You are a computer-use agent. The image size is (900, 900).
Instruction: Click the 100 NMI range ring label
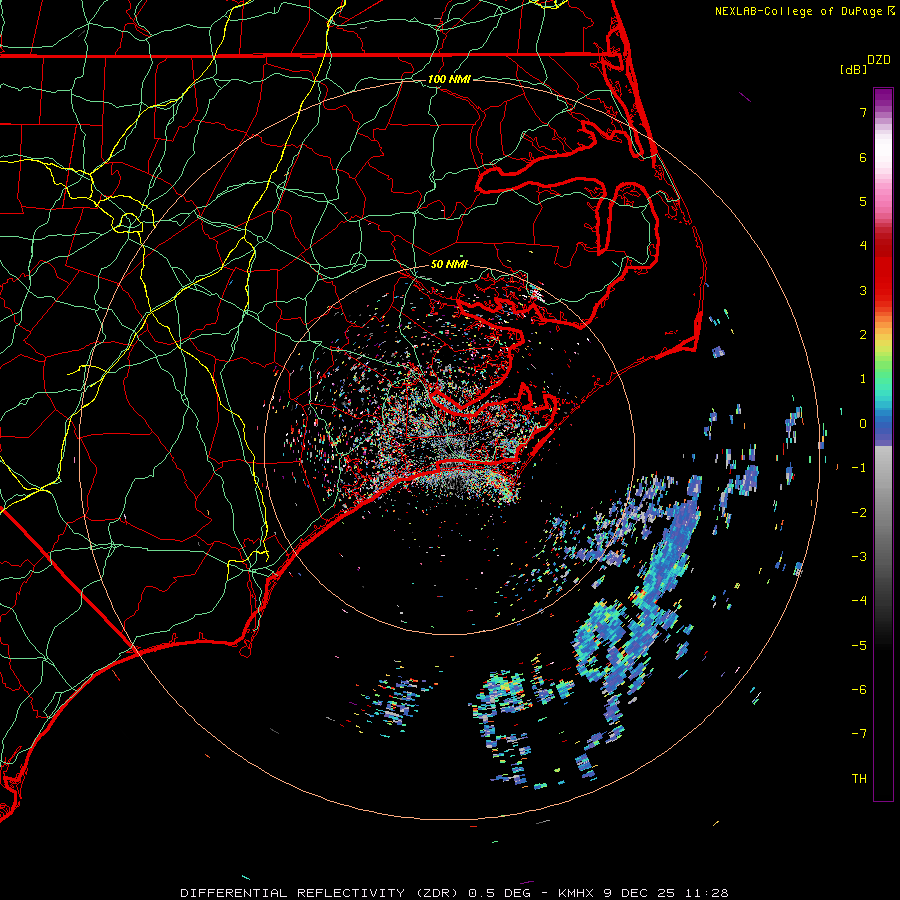449,79
